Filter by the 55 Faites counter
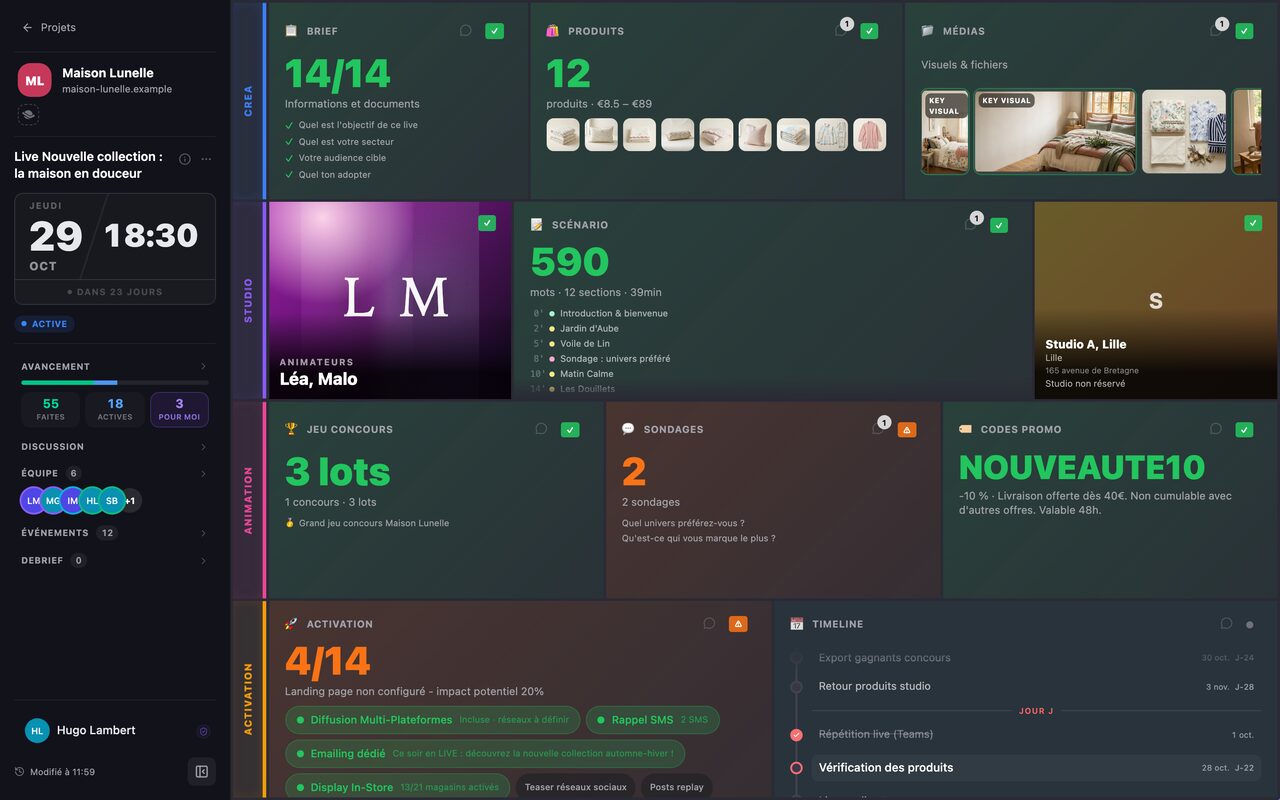Image resolution: width=1280 pixels, height=800 pixels. pyautogui.click(x=51, y=409)
